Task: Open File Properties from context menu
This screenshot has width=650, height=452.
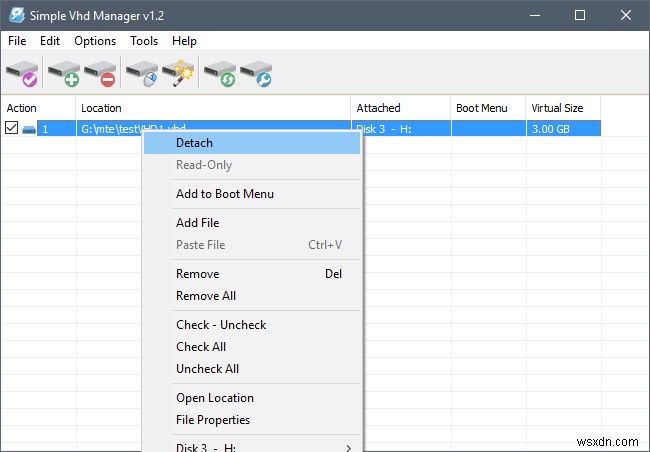Action: point(252,420)
